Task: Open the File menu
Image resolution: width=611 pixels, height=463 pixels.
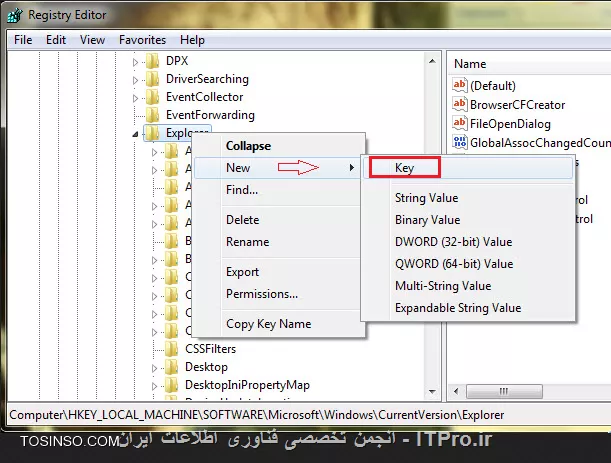Action: (23, 40)
